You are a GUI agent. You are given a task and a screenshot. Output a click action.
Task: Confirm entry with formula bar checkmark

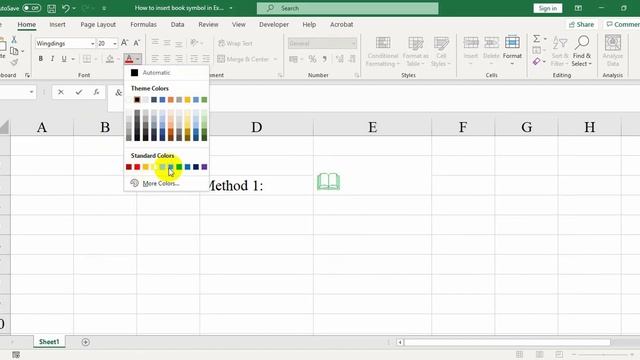tap(79, 92)
